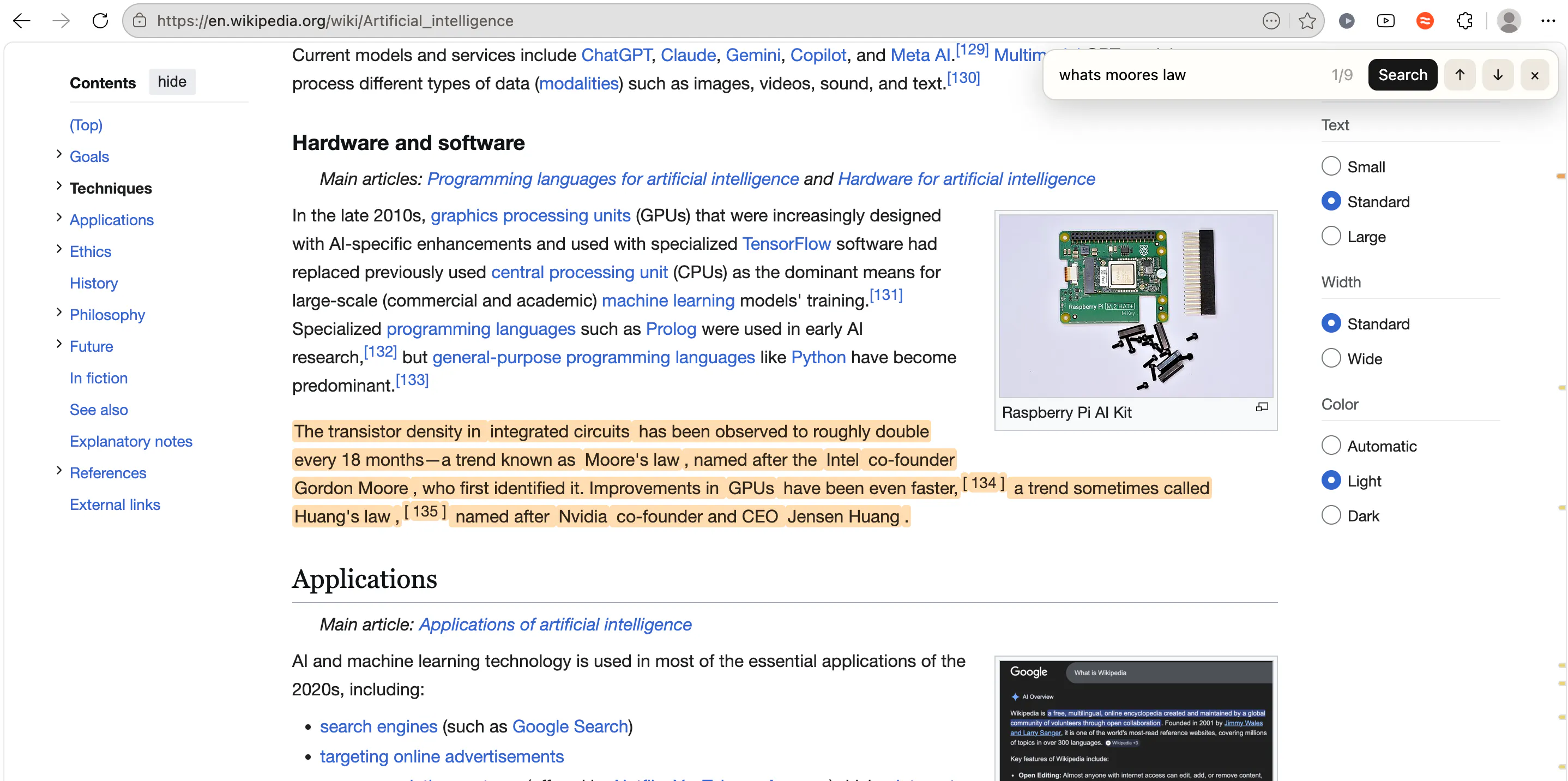
Task: Select Automatic color mode
Action: (1331, 446)
